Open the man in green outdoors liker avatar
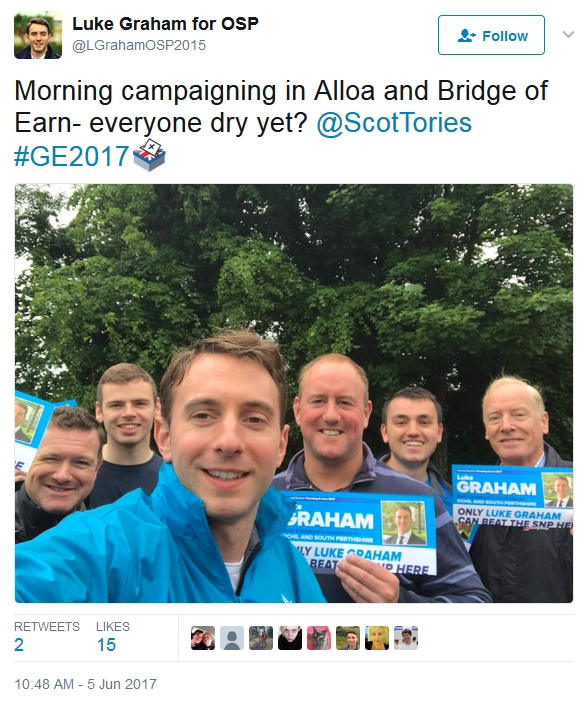The height and width of the screenshot is (702, 588). pyautogui.click(x=348, y=638)
